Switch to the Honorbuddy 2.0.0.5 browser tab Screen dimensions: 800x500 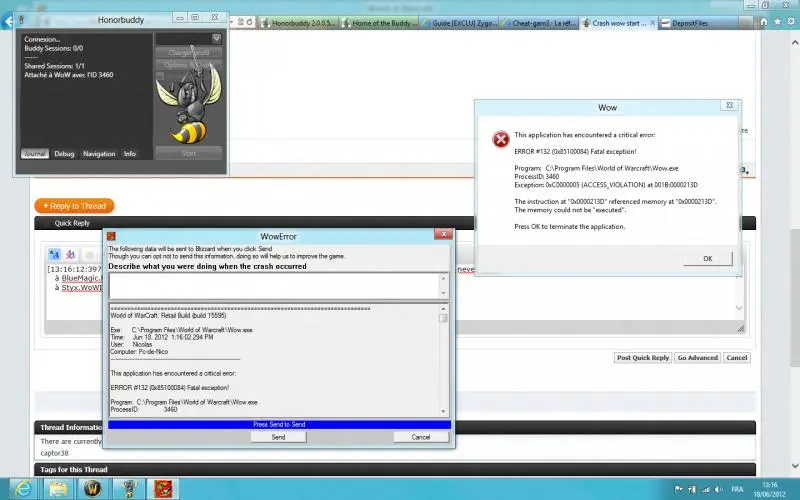(298, 23)
